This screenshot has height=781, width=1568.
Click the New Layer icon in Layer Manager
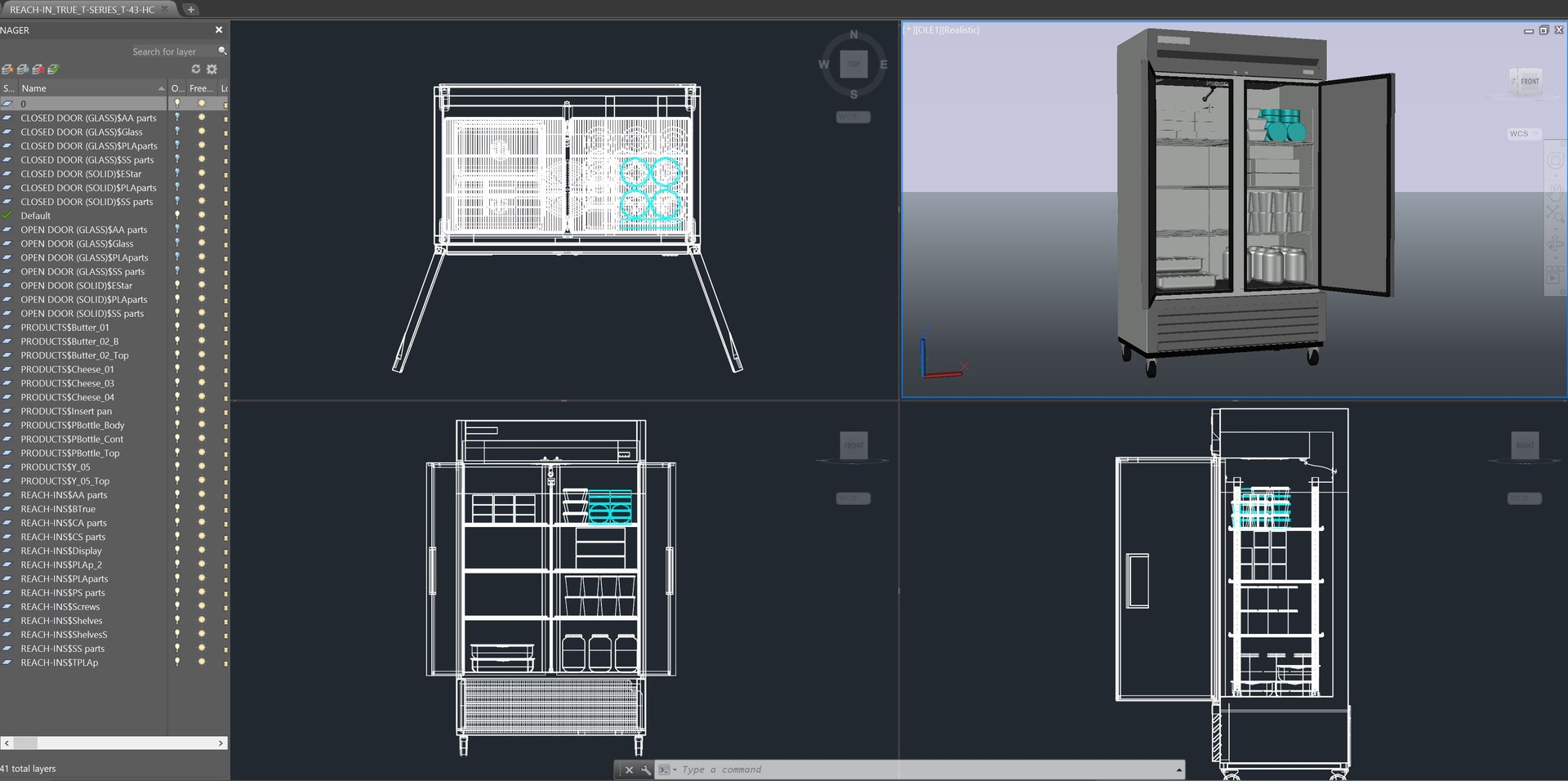[x=7, y=69]
